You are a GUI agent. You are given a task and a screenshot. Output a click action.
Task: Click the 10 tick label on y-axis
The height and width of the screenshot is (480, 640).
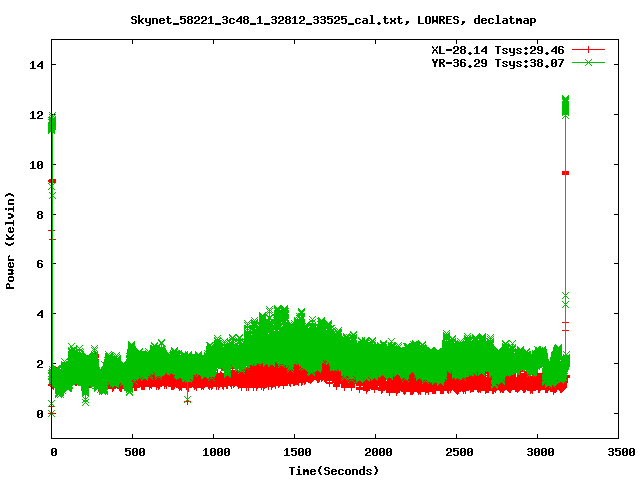pyautogui.click(x=35, y=164)
